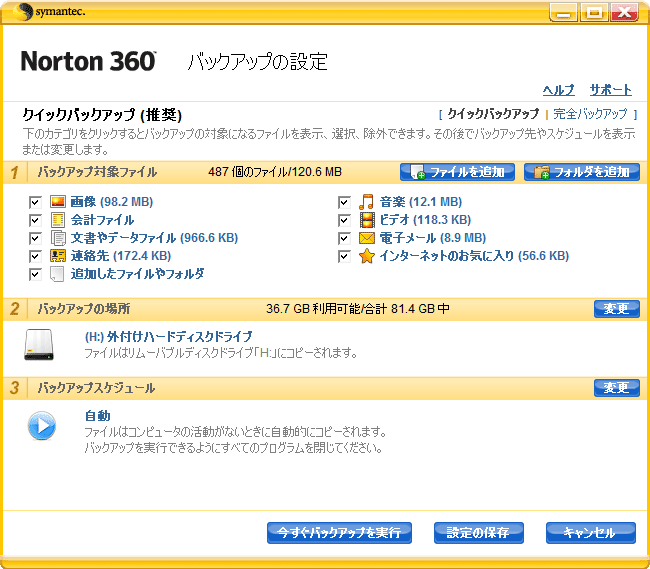Disable the 追加したファイルやフォルダ checkbox
The height and width of the screenshot is (569, 650).
click(x=35, y=274)
